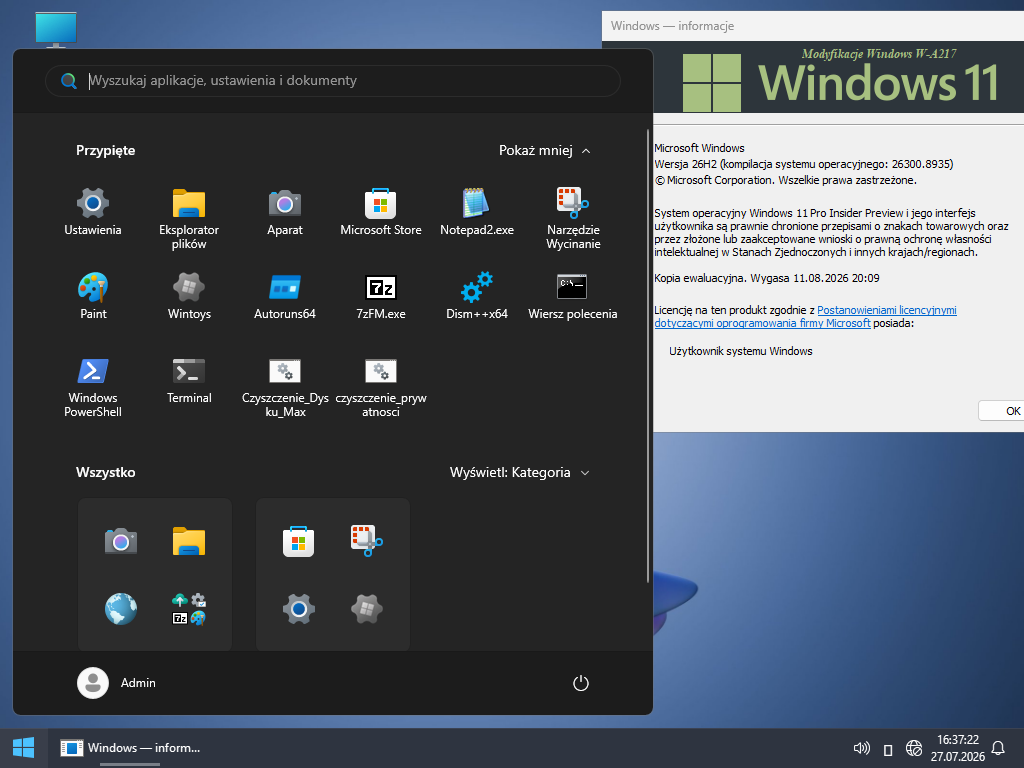Viewport: 1024px width, 768px height.
Task: Click Kopia ewaluacyjna expiry text
Action: pos(767,278)
